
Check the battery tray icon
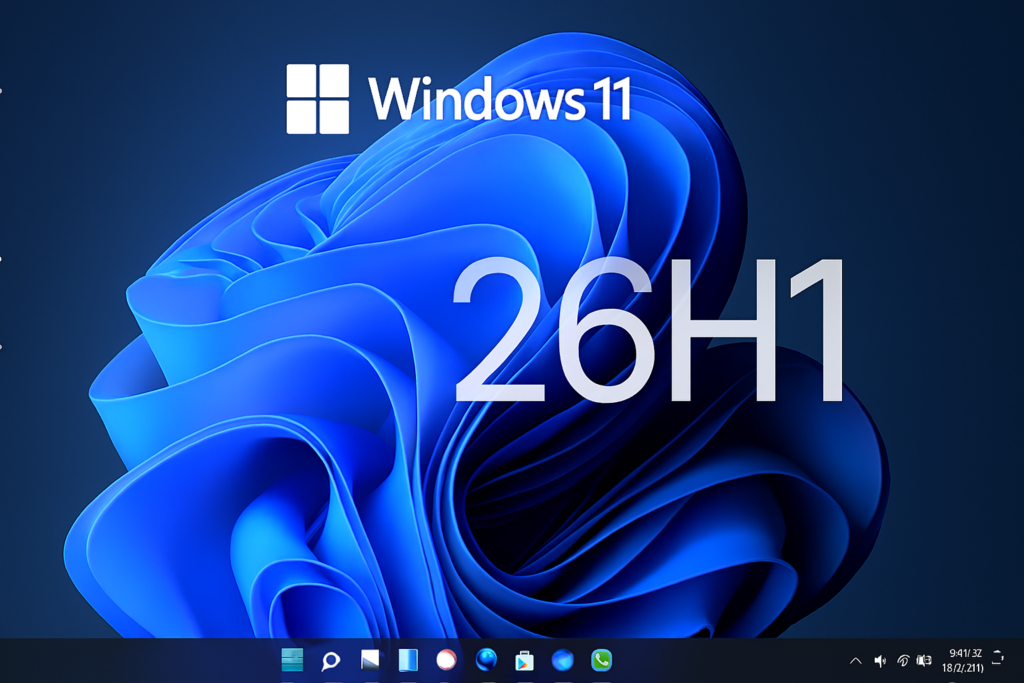click(923, 661)
